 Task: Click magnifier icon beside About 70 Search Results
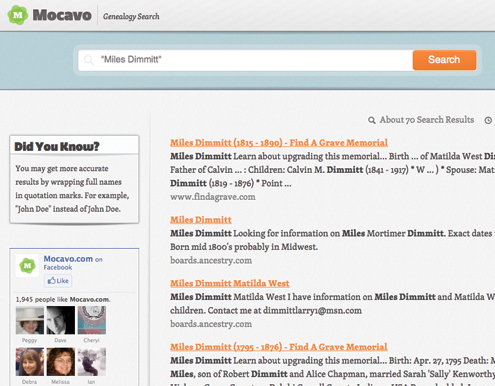click(372, 120)
